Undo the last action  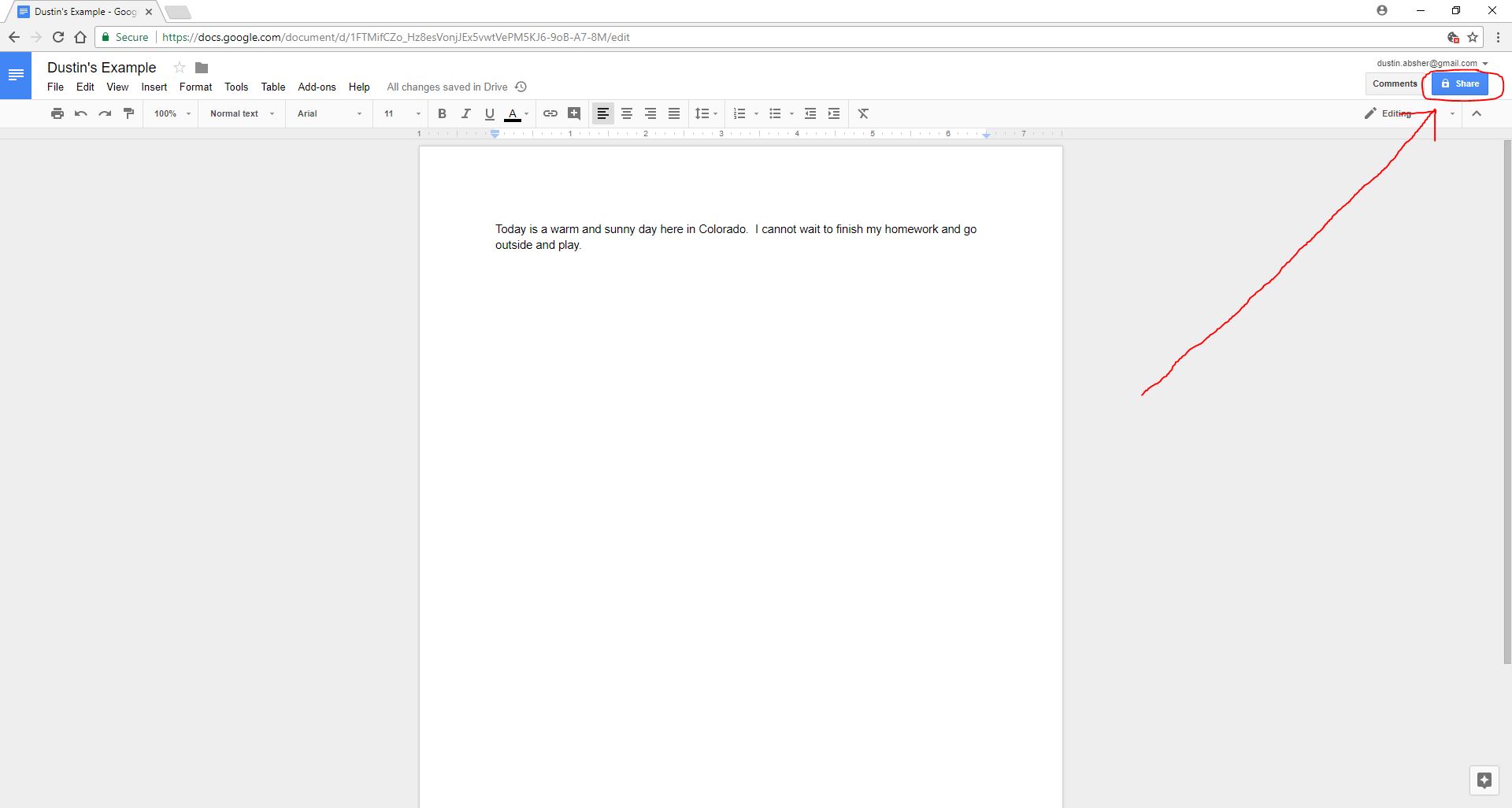80,113
